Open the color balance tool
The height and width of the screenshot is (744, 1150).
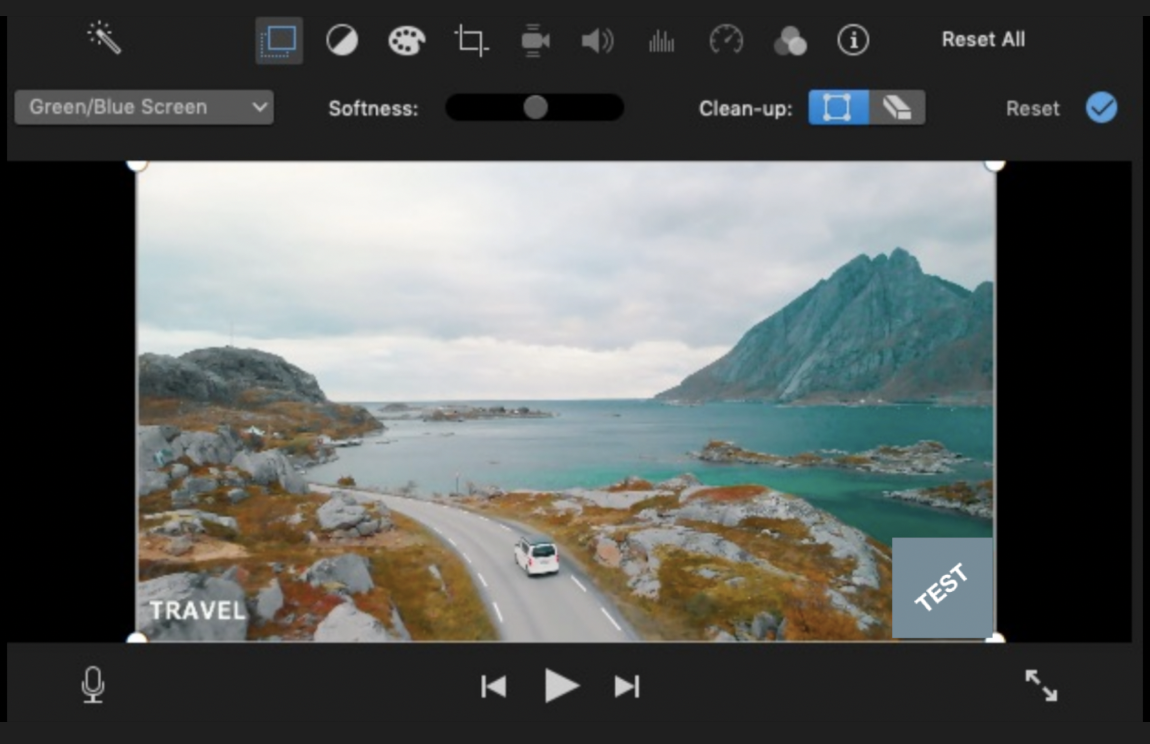point(342,40)
